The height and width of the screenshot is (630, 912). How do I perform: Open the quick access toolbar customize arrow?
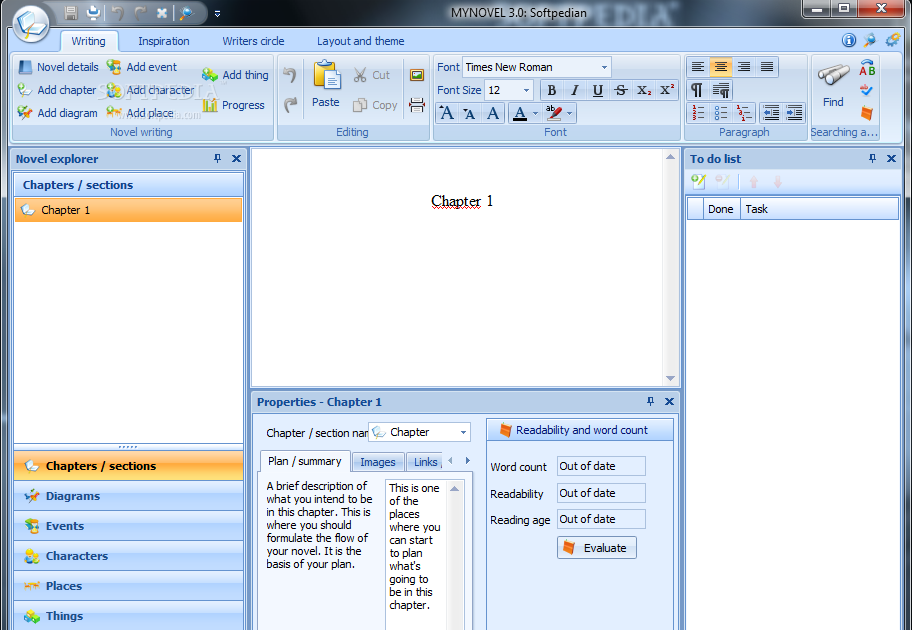click(x=217, y=13)
